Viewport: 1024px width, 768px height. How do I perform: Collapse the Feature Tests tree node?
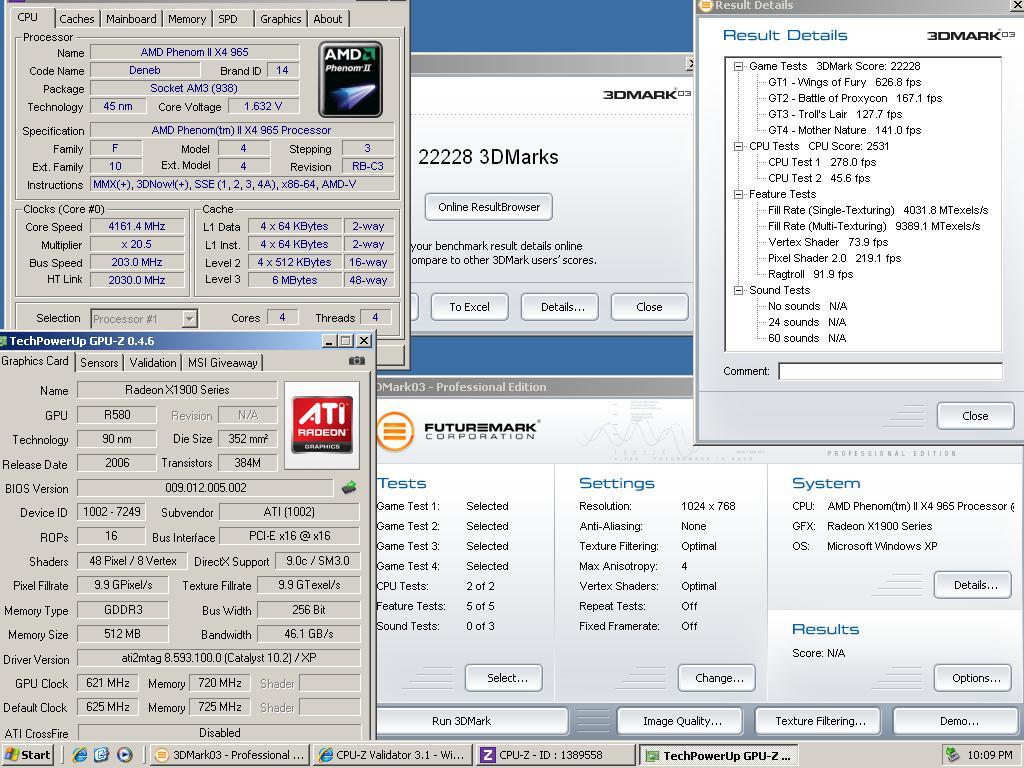[738, 194]
